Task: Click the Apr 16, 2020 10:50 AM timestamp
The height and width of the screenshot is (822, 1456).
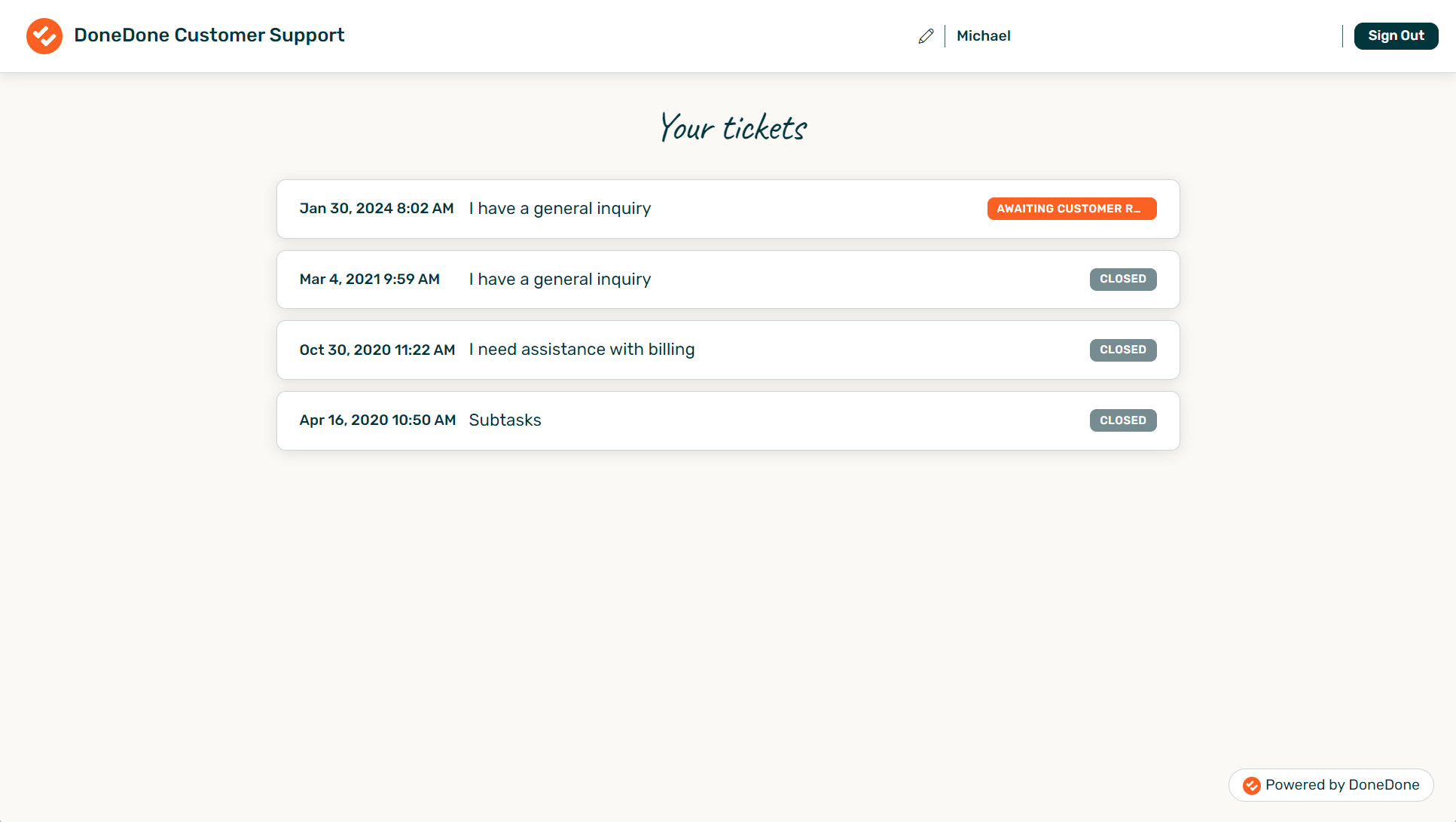Action: pyautogui.click(x=377, y=420)
